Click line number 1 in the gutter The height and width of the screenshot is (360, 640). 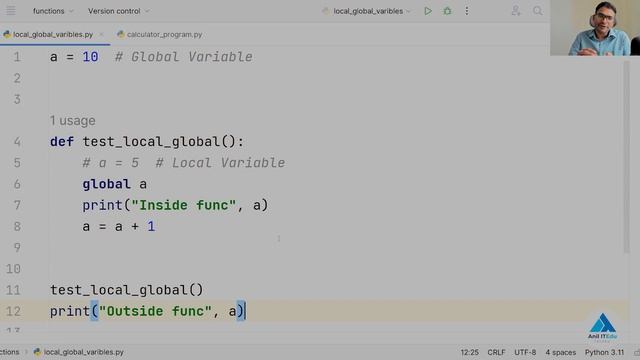[x=17, y=57]
